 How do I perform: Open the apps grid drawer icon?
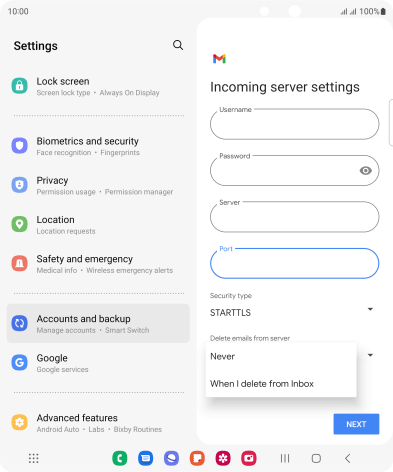tap(33, 458)
